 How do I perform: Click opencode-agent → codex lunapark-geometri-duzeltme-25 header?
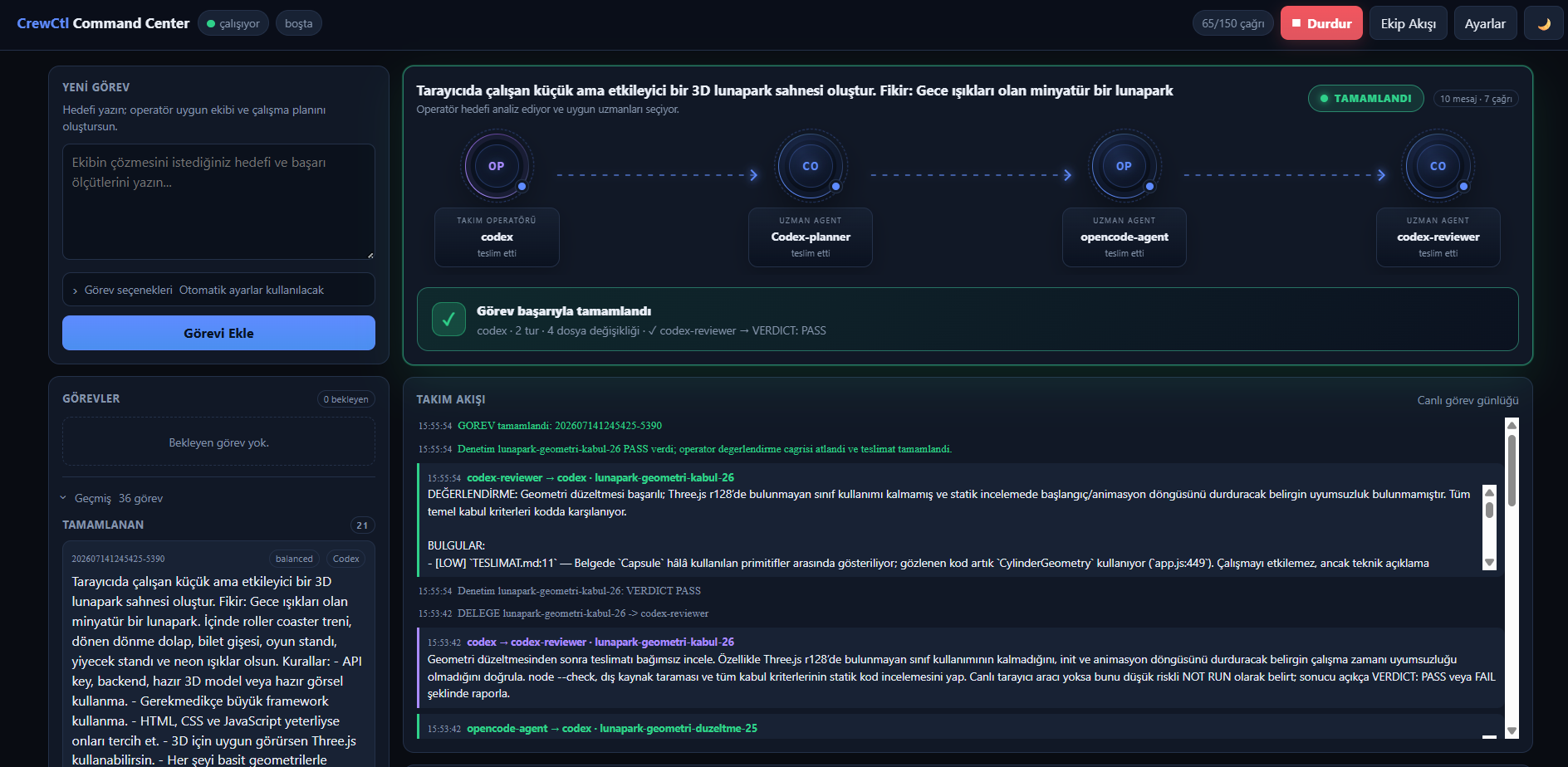click(612, 728)
